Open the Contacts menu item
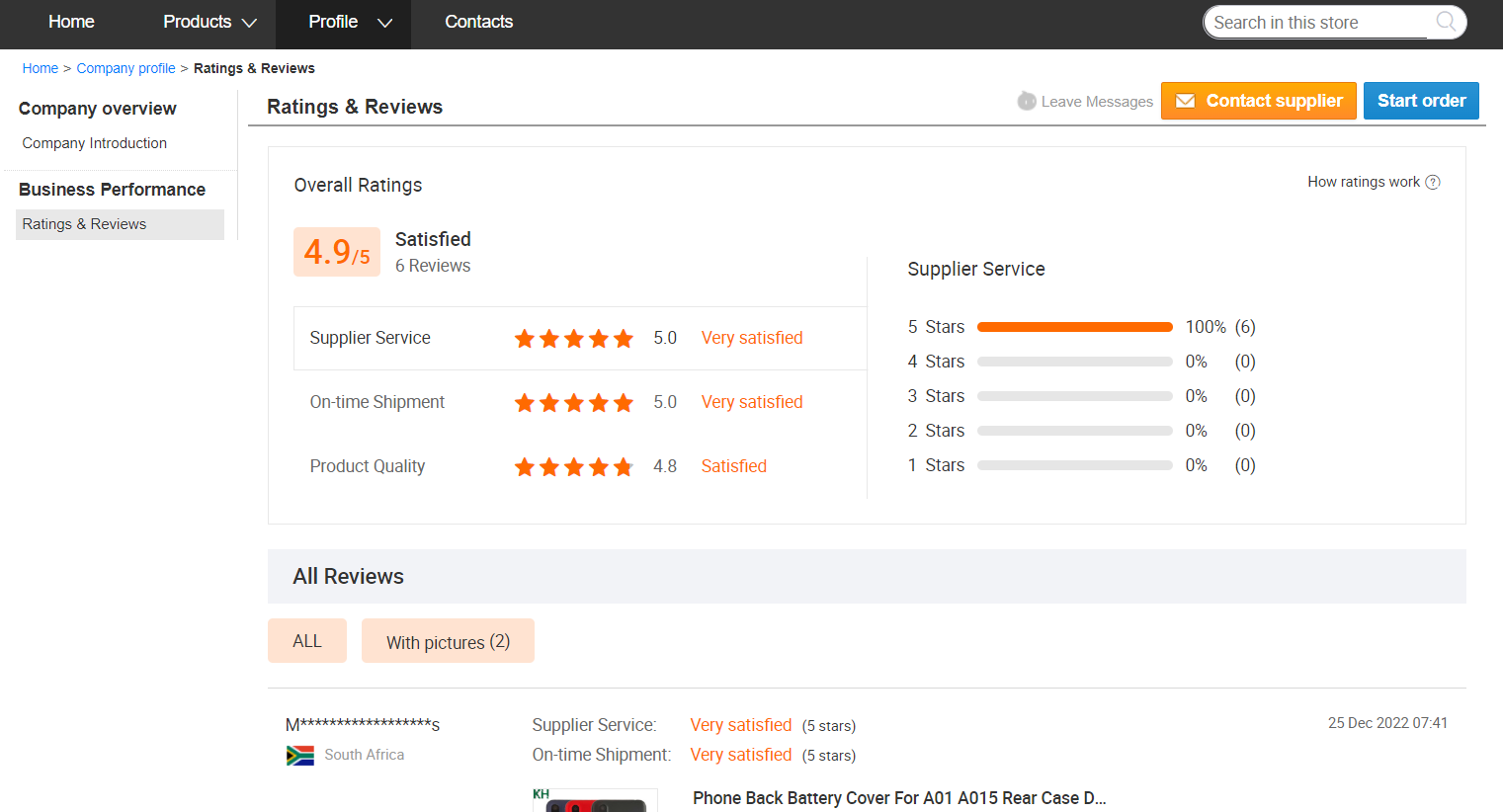This screenshot has width=1503, height=812. pos(478,22)
